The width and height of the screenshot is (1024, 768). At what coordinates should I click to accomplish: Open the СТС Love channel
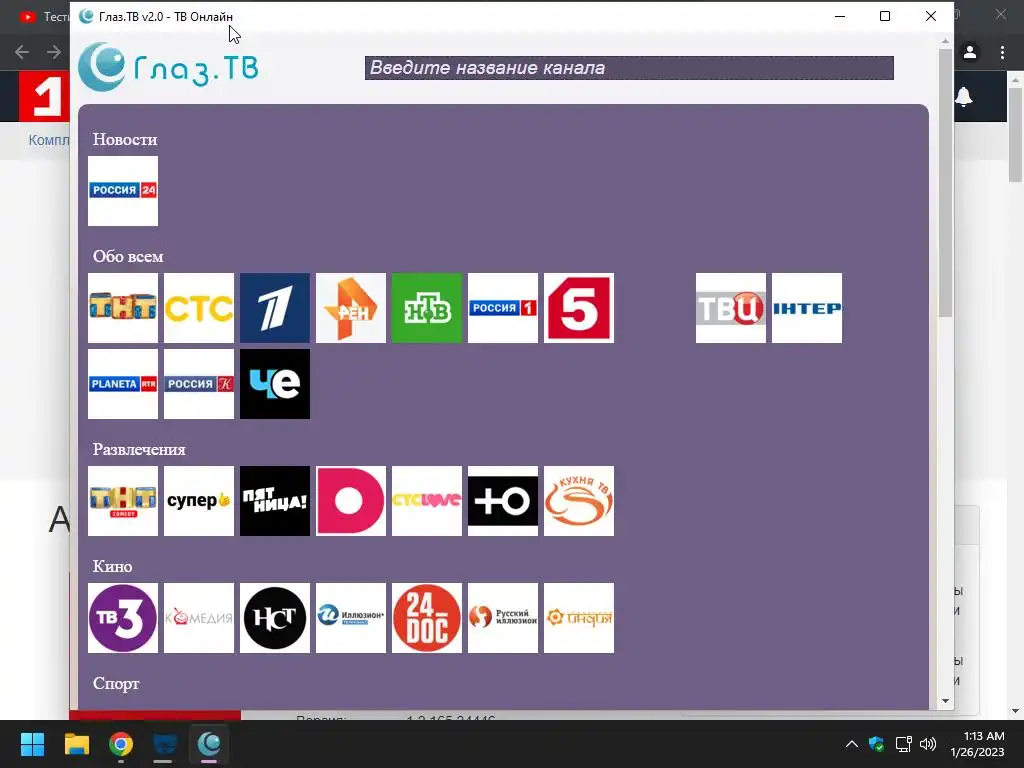426,501
